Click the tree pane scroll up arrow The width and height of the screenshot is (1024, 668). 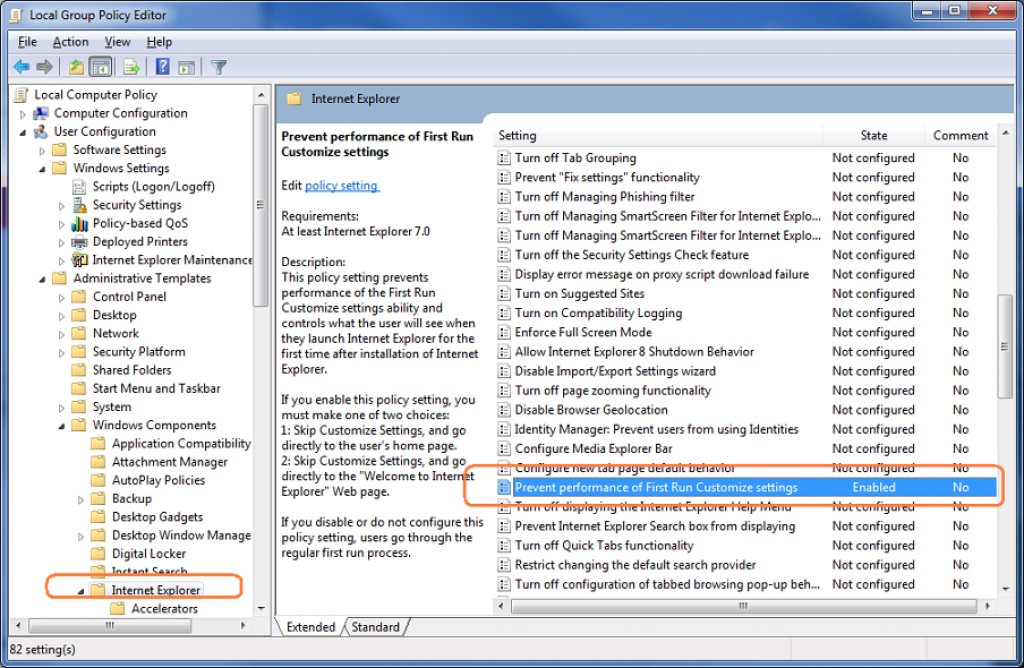pyautogui.click(x=261, y=95)
